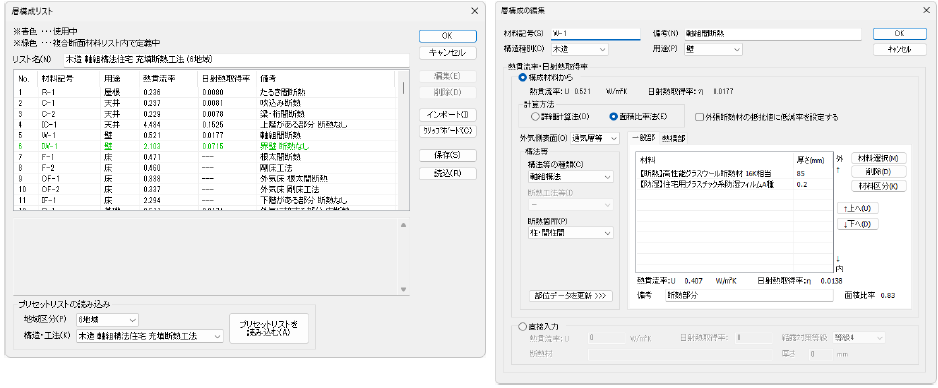Click the layer list vertical scrollbar
The width and height of the screenshot is (938, 388).
click(404, 140)
